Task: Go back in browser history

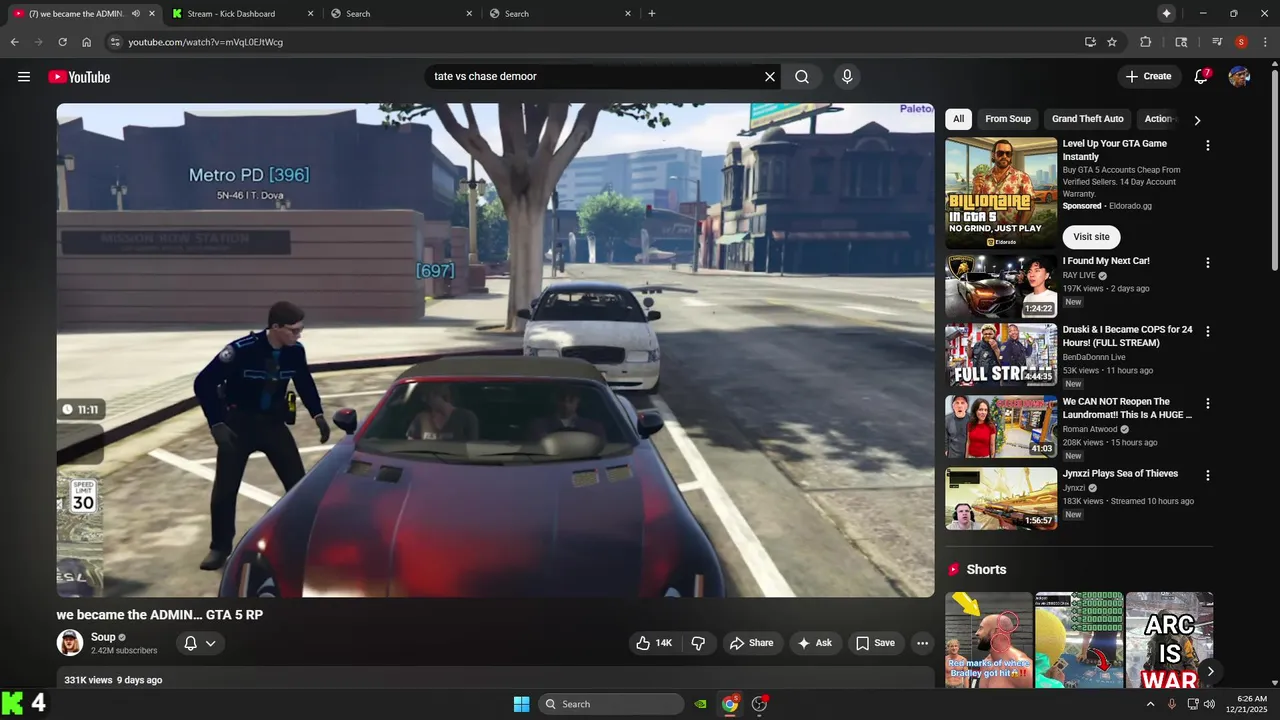Action: [14, 42]
